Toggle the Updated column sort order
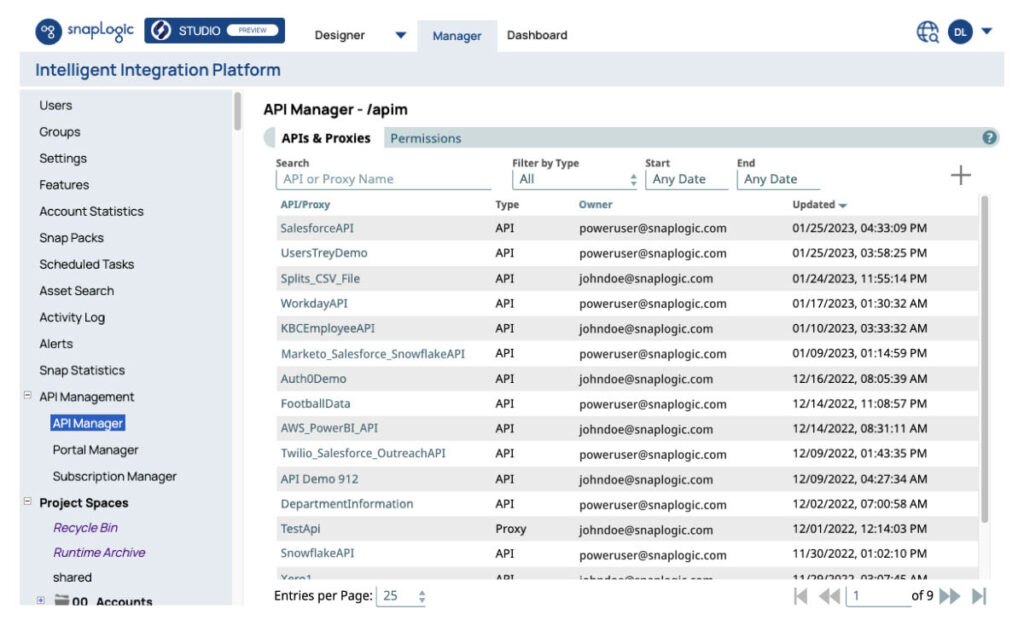Viewport: 1024px width, 632px height. [x=817, y=204]
